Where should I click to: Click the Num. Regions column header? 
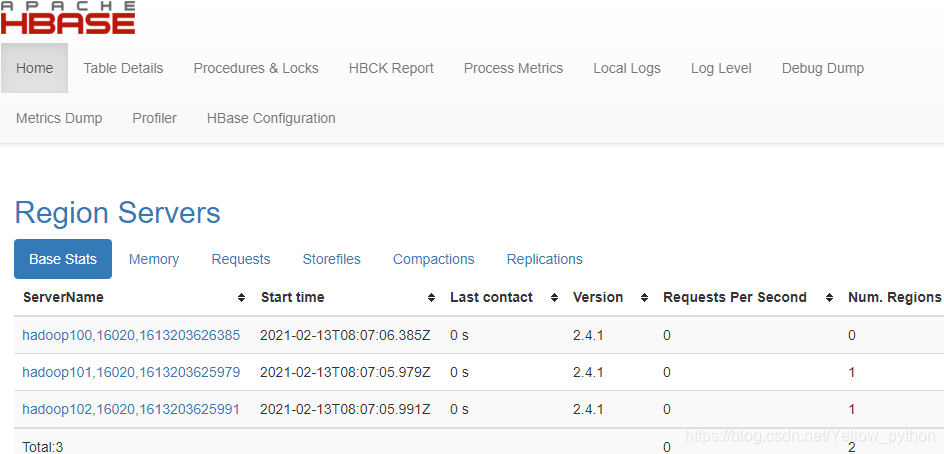[x=894, y=297]
